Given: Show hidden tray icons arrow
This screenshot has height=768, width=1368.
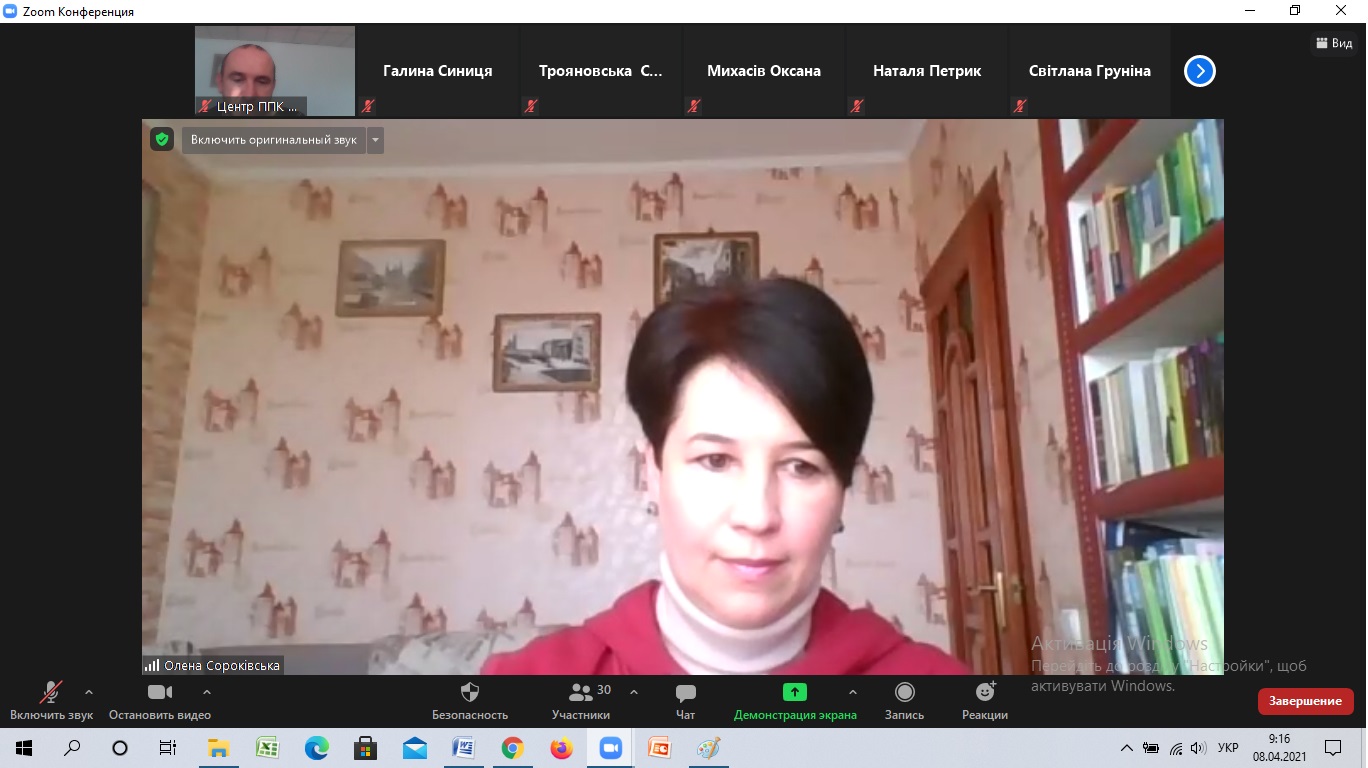Looking at the screenshot, I should pos(1127,748).
